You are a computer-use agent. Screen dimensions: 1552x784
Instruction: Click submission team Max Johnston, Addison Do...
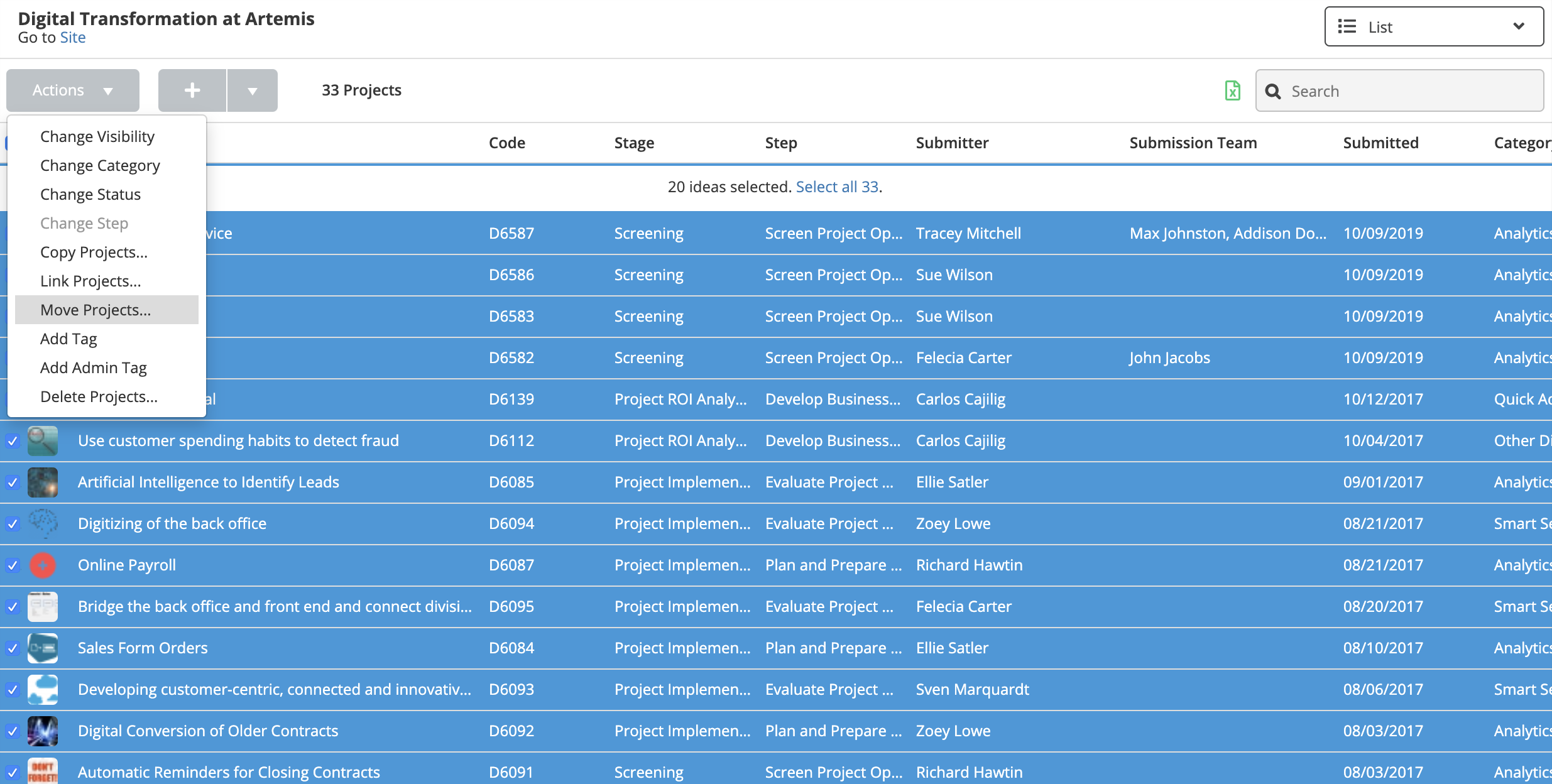click(x=1228, y=234)
